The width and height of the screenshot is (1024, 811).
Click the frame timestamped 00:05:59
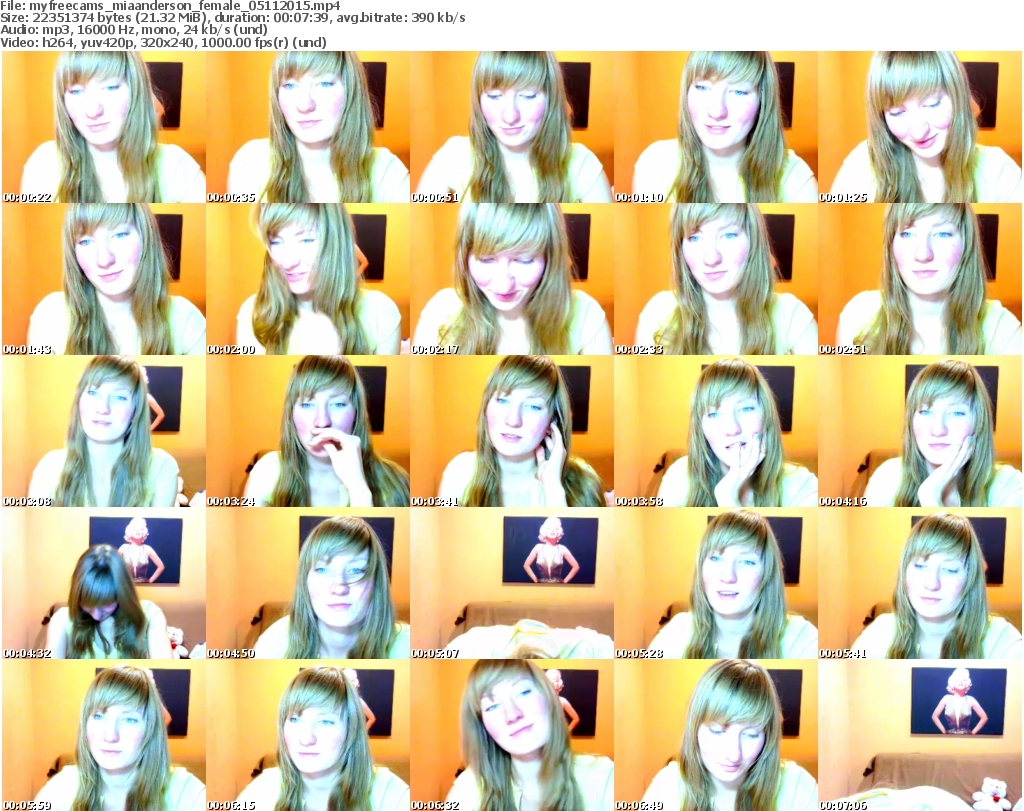pyautogui.click(x=104, y=735)
